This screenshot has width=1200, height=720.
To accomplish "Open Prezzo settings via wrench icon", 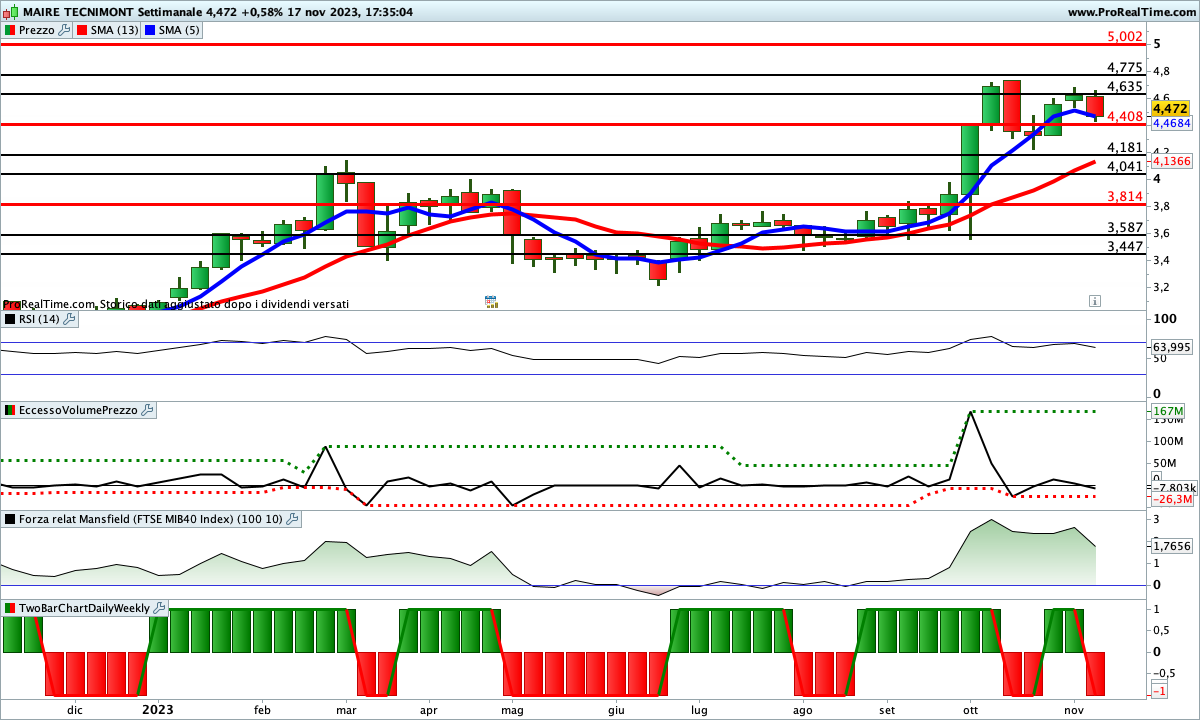I will click(65, 30).
